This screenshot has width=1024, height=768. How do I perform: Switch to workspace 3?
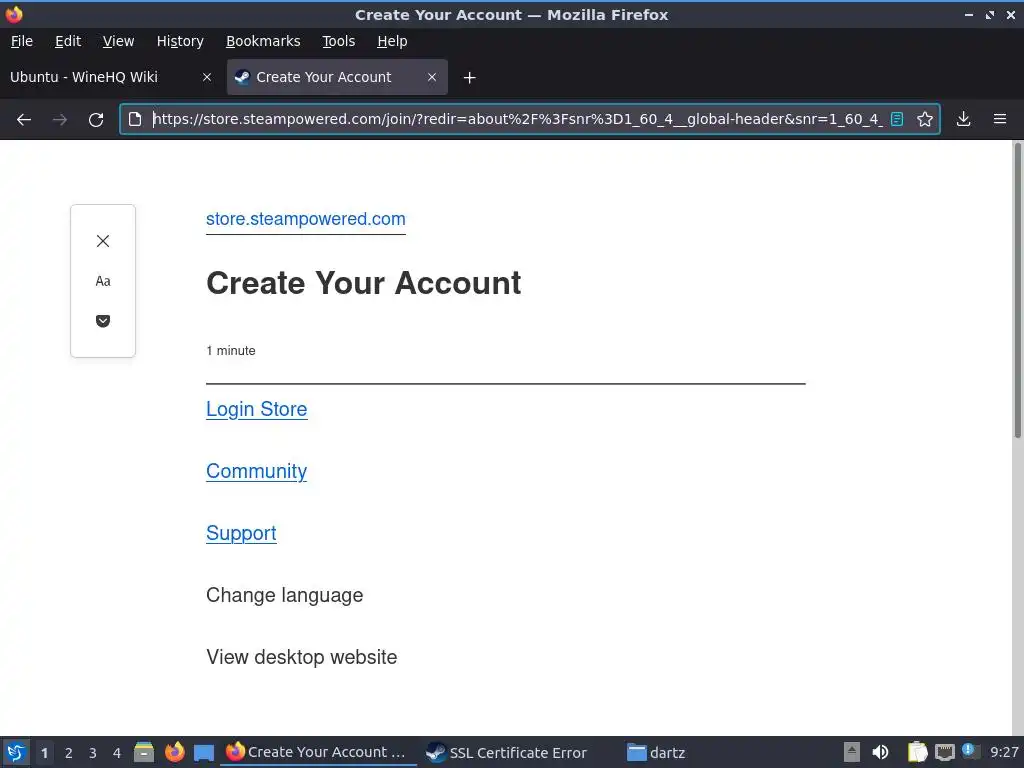[93, 753]
